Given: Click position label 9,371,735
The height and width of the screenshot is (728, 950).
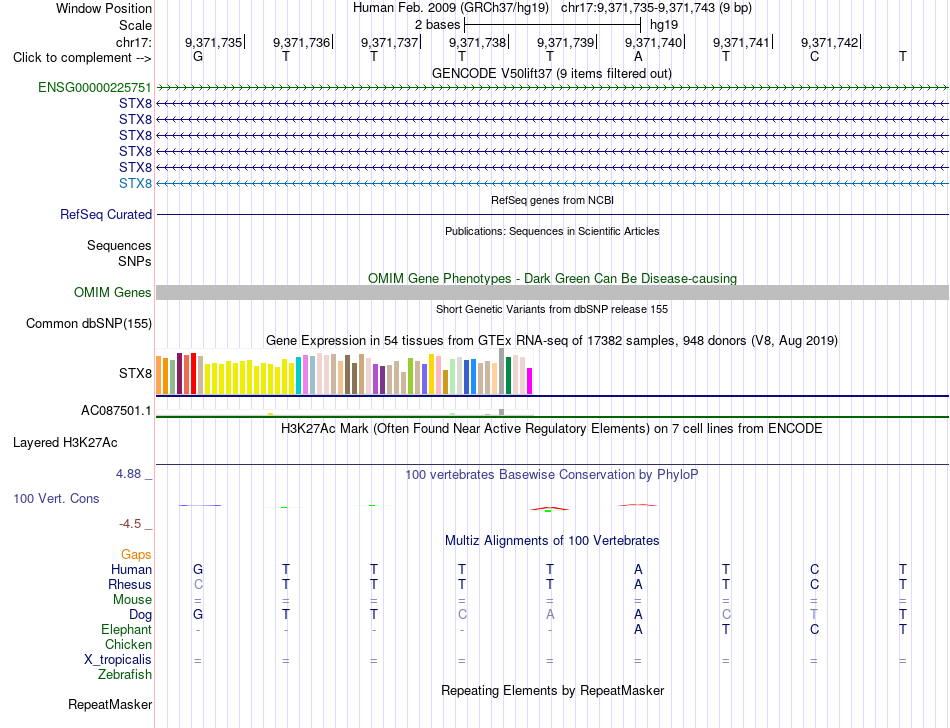Looking at the screenshot, I should tap(213, 42).
